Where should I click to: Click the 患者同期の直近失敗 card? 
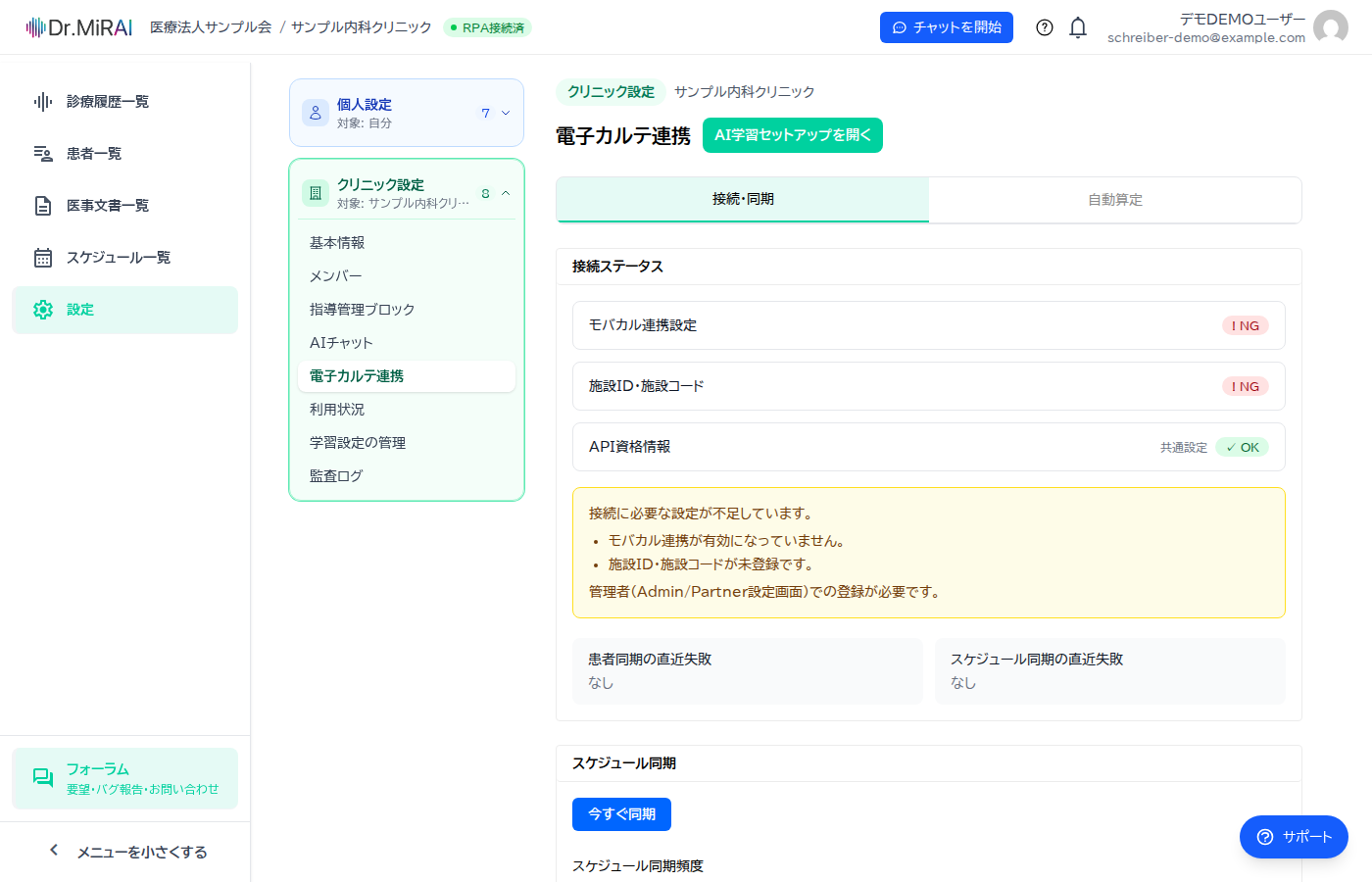pyautogui.click(x=748, y=671)
